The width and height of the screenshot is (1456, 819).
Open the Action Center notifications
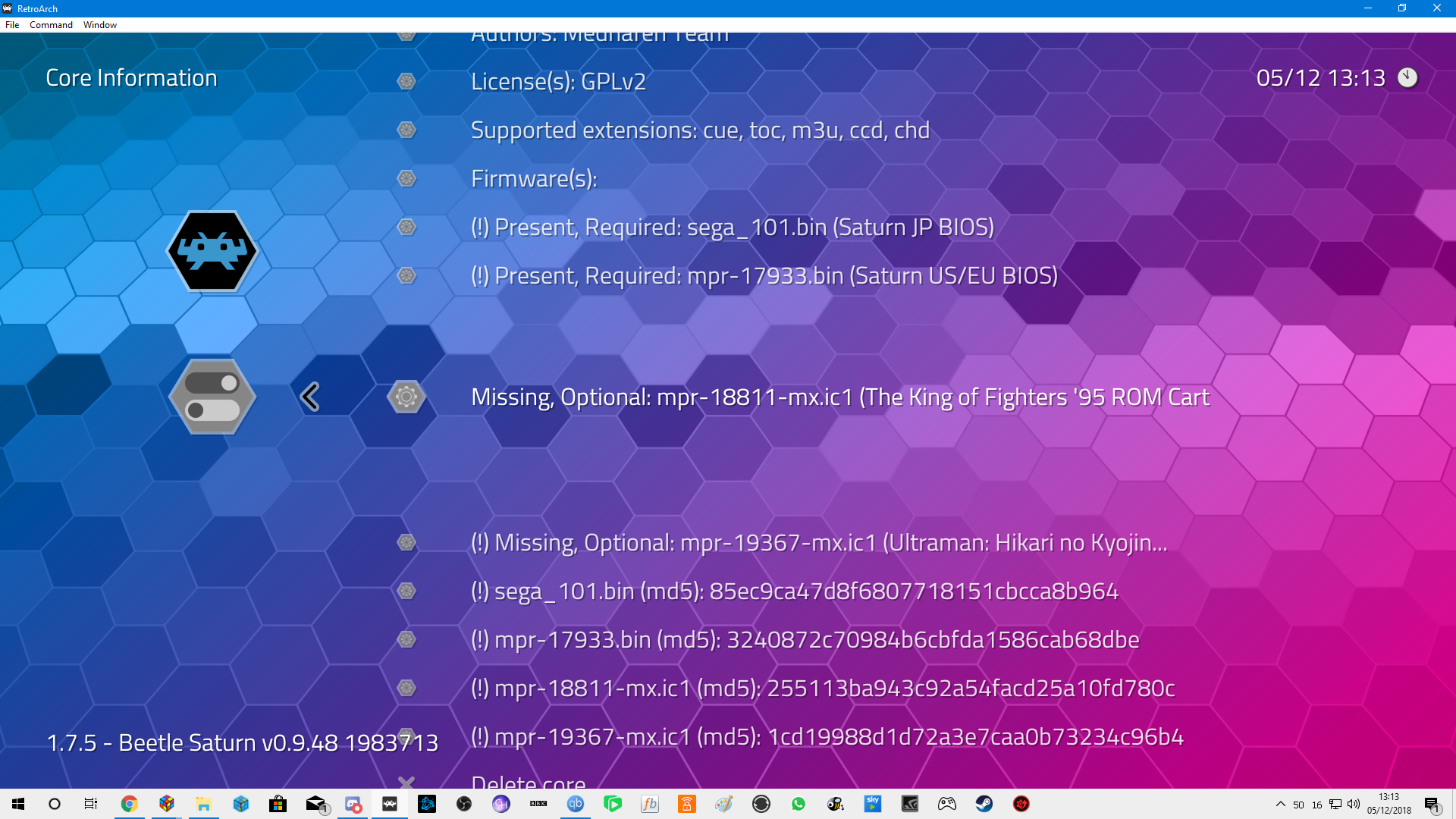click(x=1432, y=805)
